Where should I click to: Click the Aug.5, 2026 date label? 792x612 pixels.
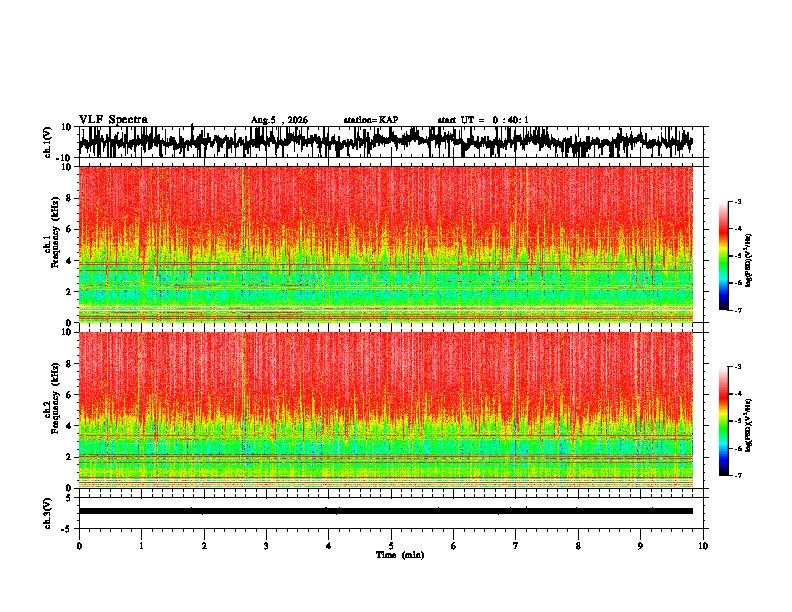click(279, 120)
